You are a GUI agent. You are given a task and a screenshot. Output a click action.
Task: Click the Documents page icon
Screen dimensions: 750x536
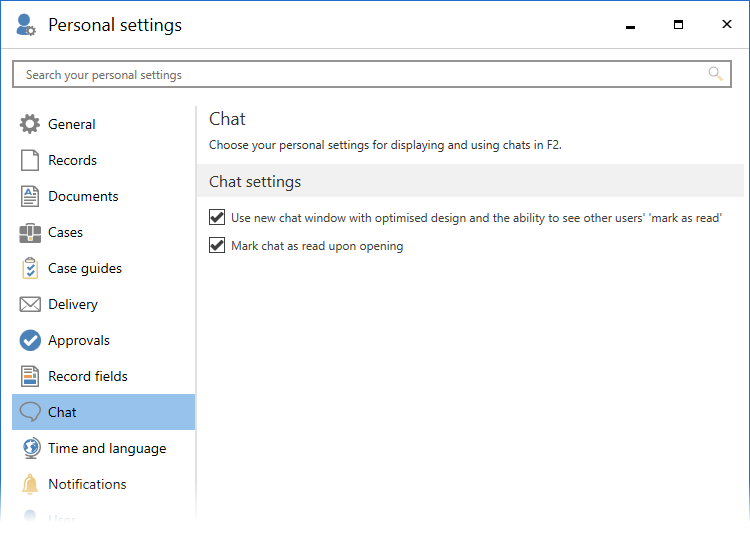click(x=30, y=196)
